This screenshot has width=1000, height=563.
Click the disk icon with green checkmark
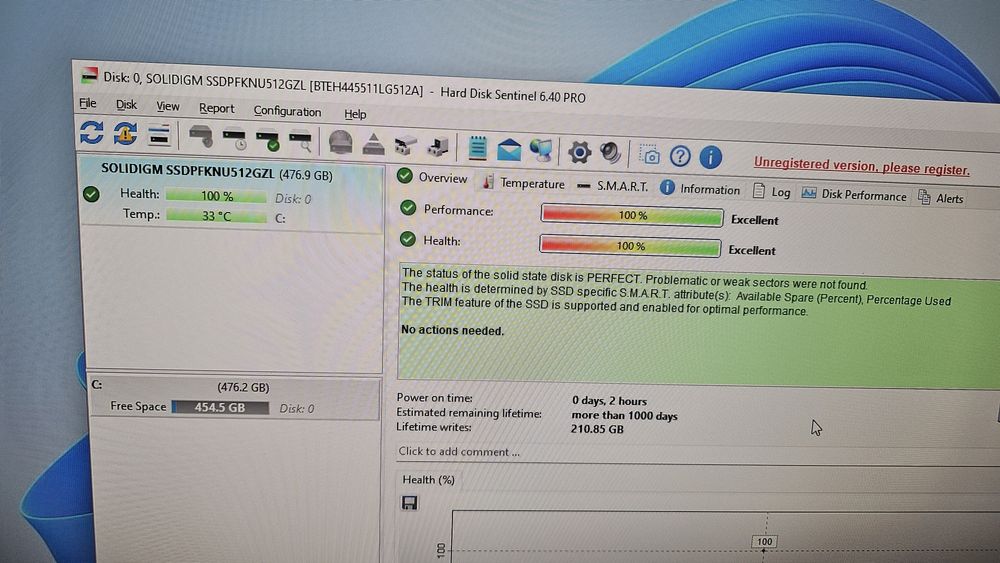(x=267, y=140)
